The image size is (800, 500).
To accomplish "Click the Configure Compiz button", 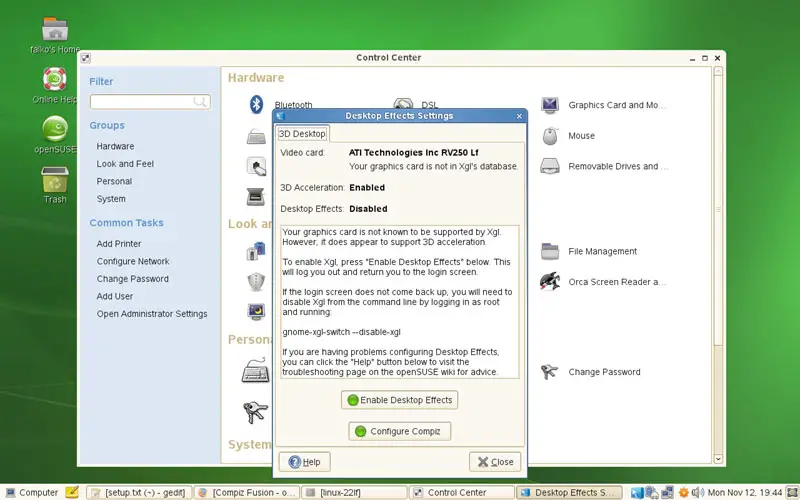I will point(399,431).
